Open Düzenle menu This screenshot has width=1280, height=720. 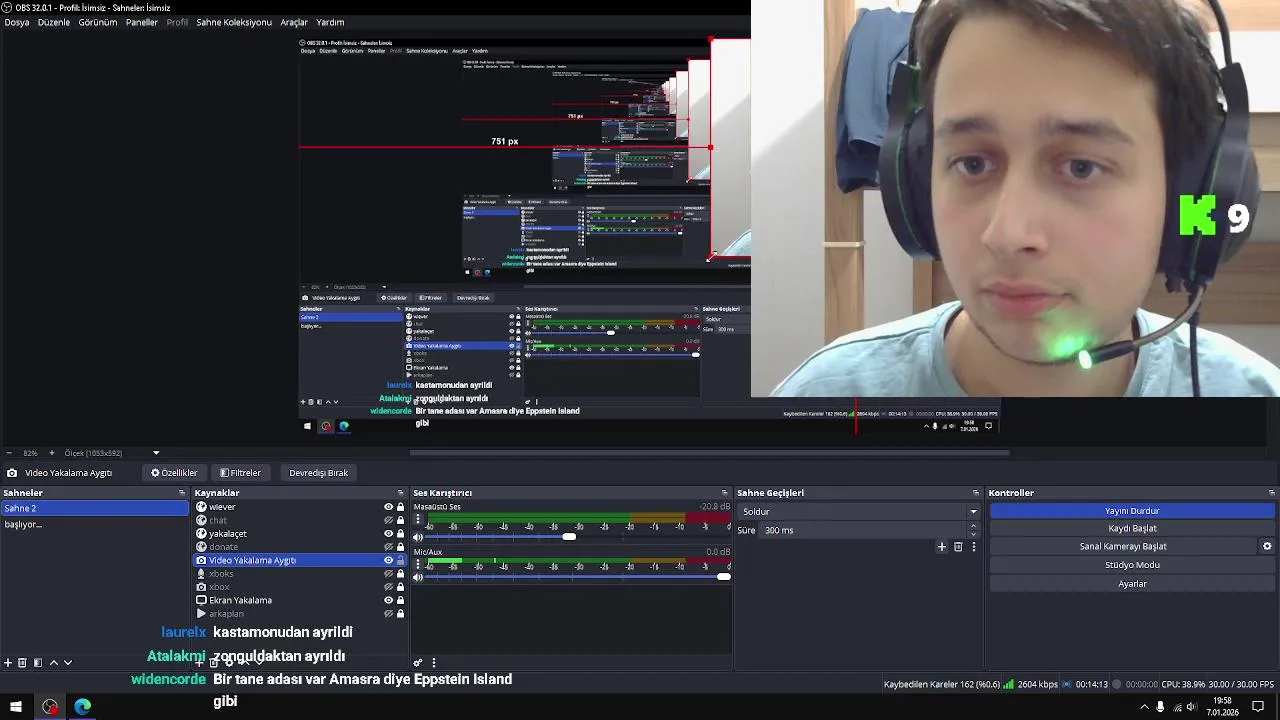[54, 22]
